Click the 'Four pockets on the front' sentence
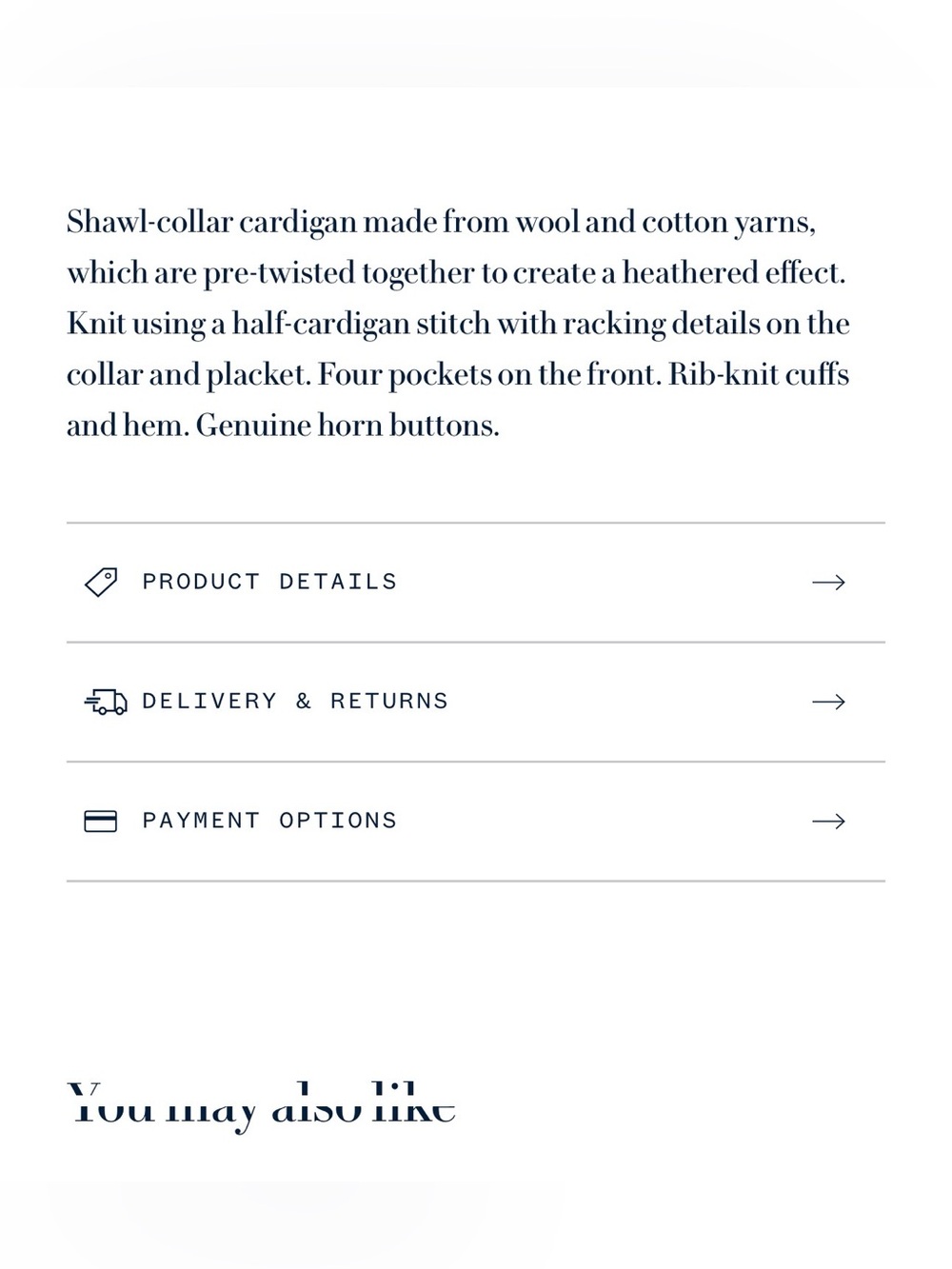The height and width of the screenshot is (1269, 952). [x=488, y=374]
